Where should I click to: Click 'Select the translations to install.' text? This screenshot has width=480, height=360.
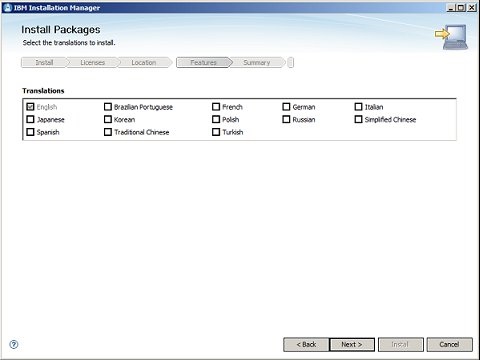click(69, 43)
